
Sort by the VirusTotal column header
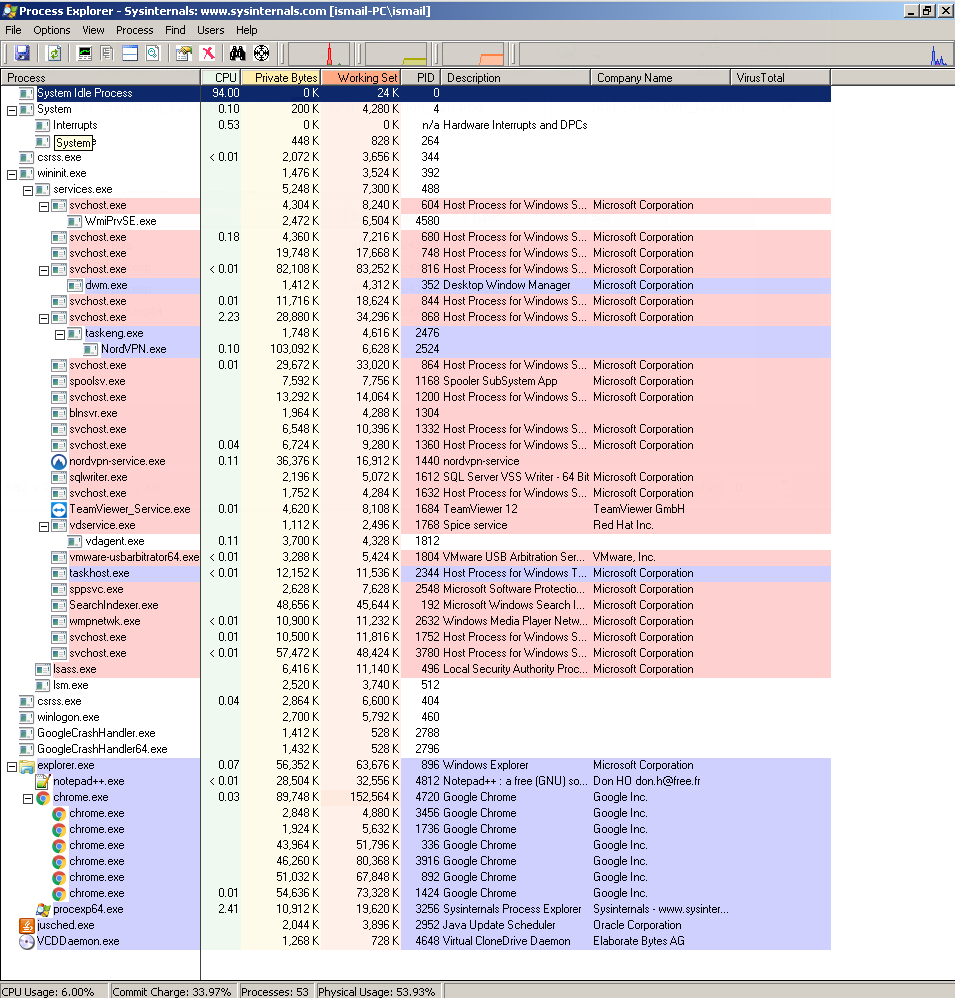781,78
